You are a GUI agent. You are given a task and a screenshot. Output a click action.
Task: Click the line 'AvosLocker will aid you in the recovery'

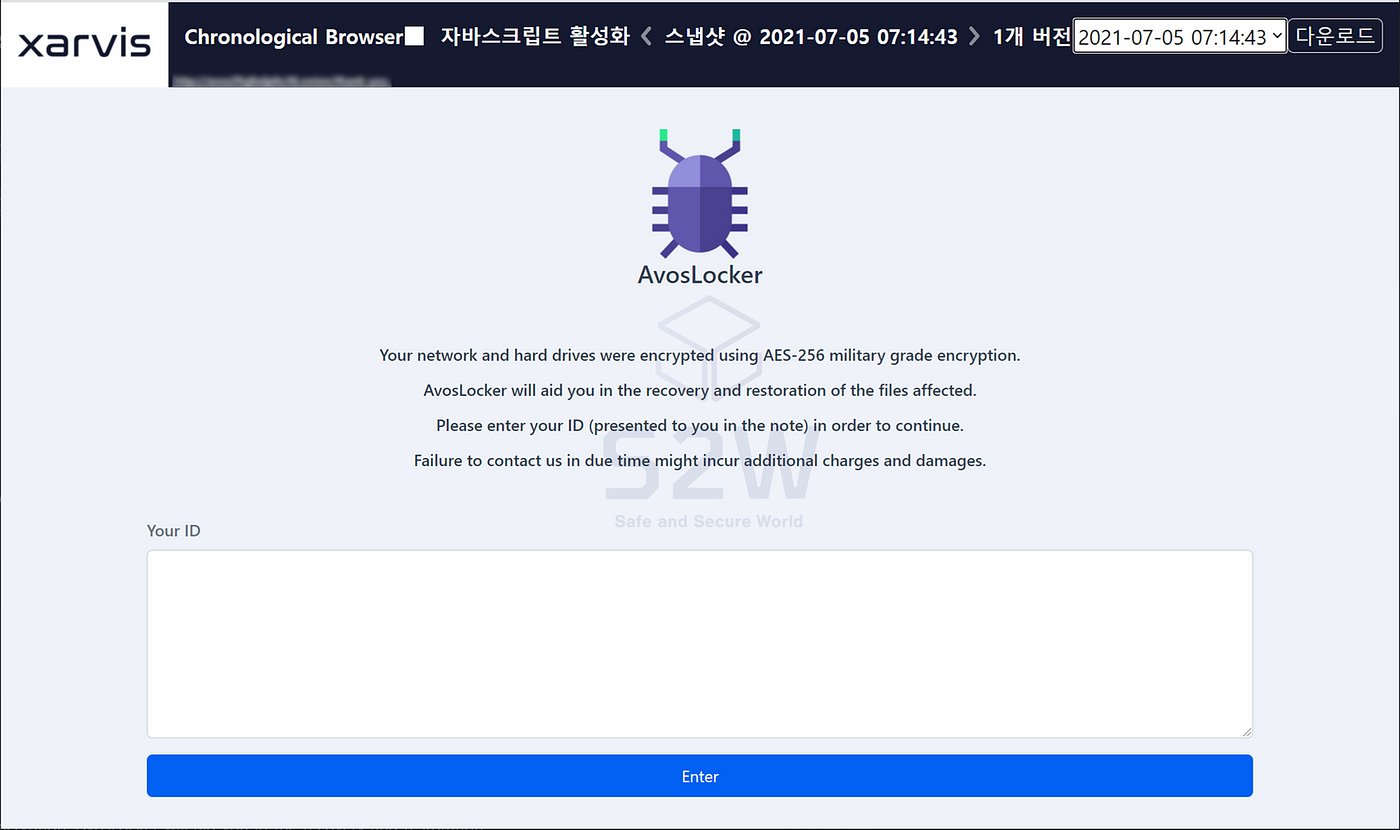click(x=700, y=390)
